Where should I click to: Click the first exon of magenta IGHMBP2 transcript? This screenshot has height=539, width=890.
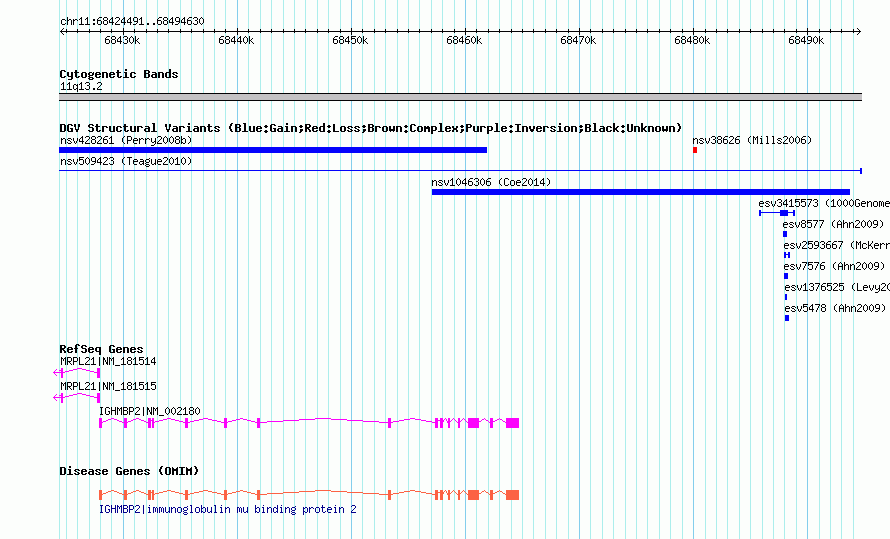click(x=100, y=423)
